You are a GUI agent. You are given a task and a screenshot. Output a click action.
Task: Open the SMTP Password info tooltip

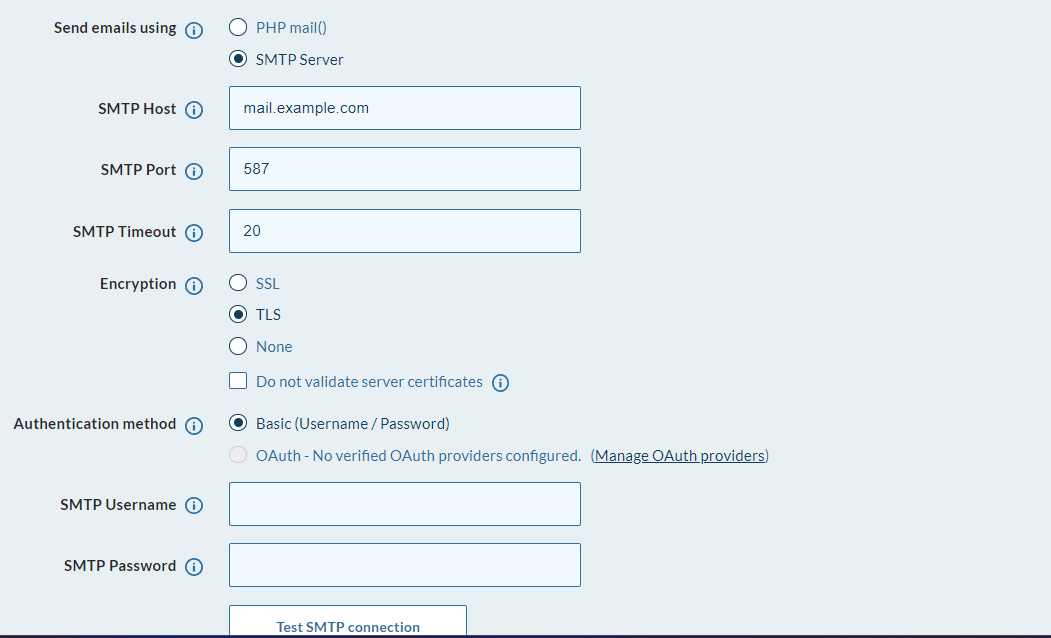(196, 566)
